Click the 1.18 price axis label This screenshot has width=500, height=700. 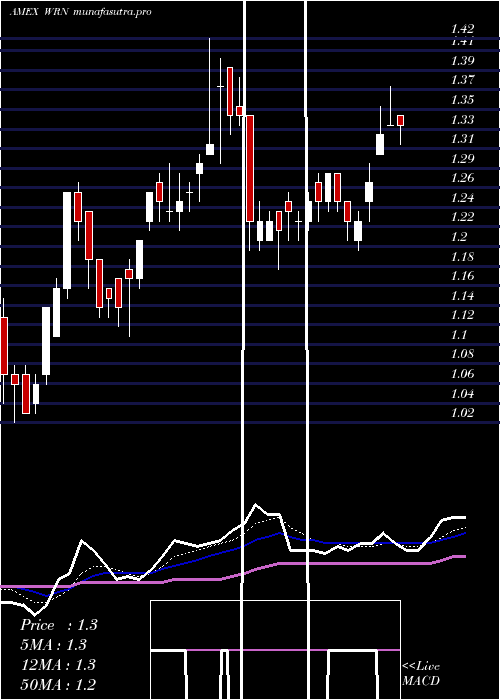(462, 256)
